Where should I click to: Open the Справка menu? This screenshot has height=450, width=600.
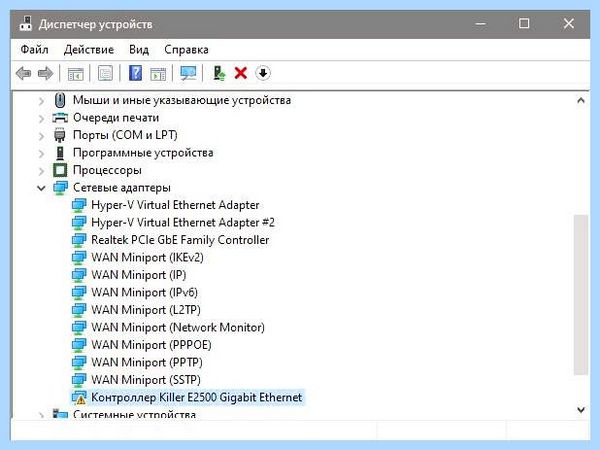click(x=186, y=50)
